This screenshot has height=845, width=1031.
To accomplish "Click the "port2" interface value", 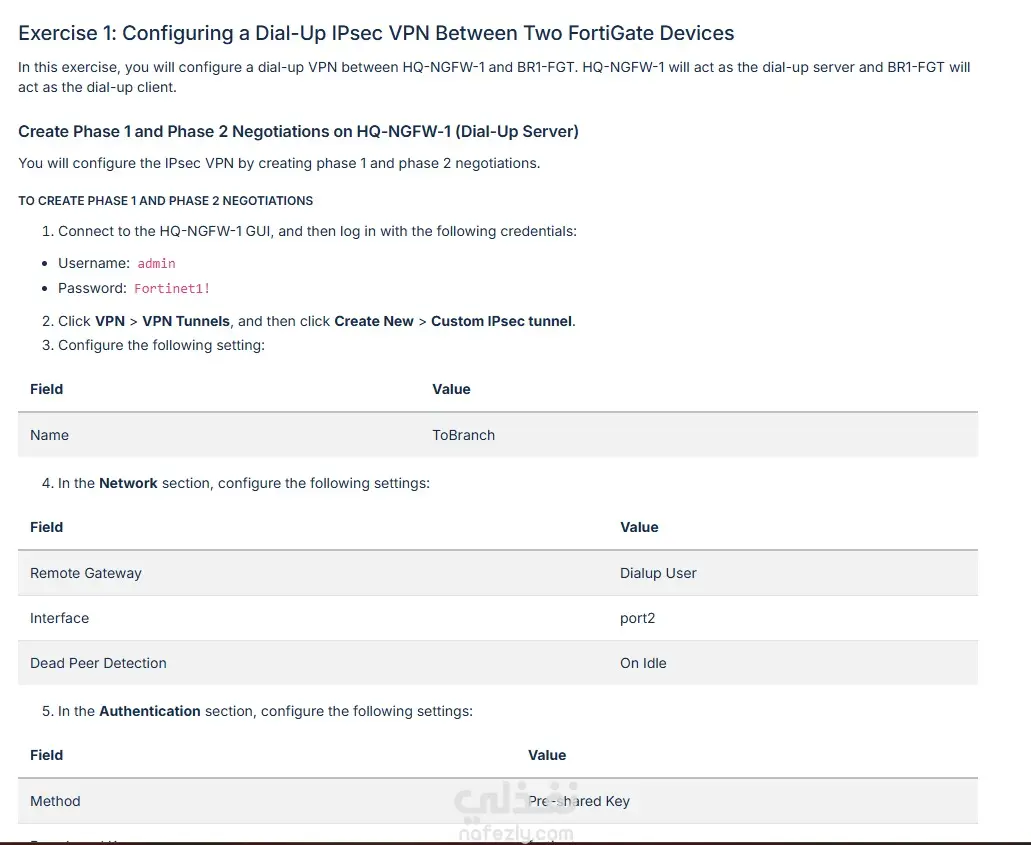I will point(637,619).
